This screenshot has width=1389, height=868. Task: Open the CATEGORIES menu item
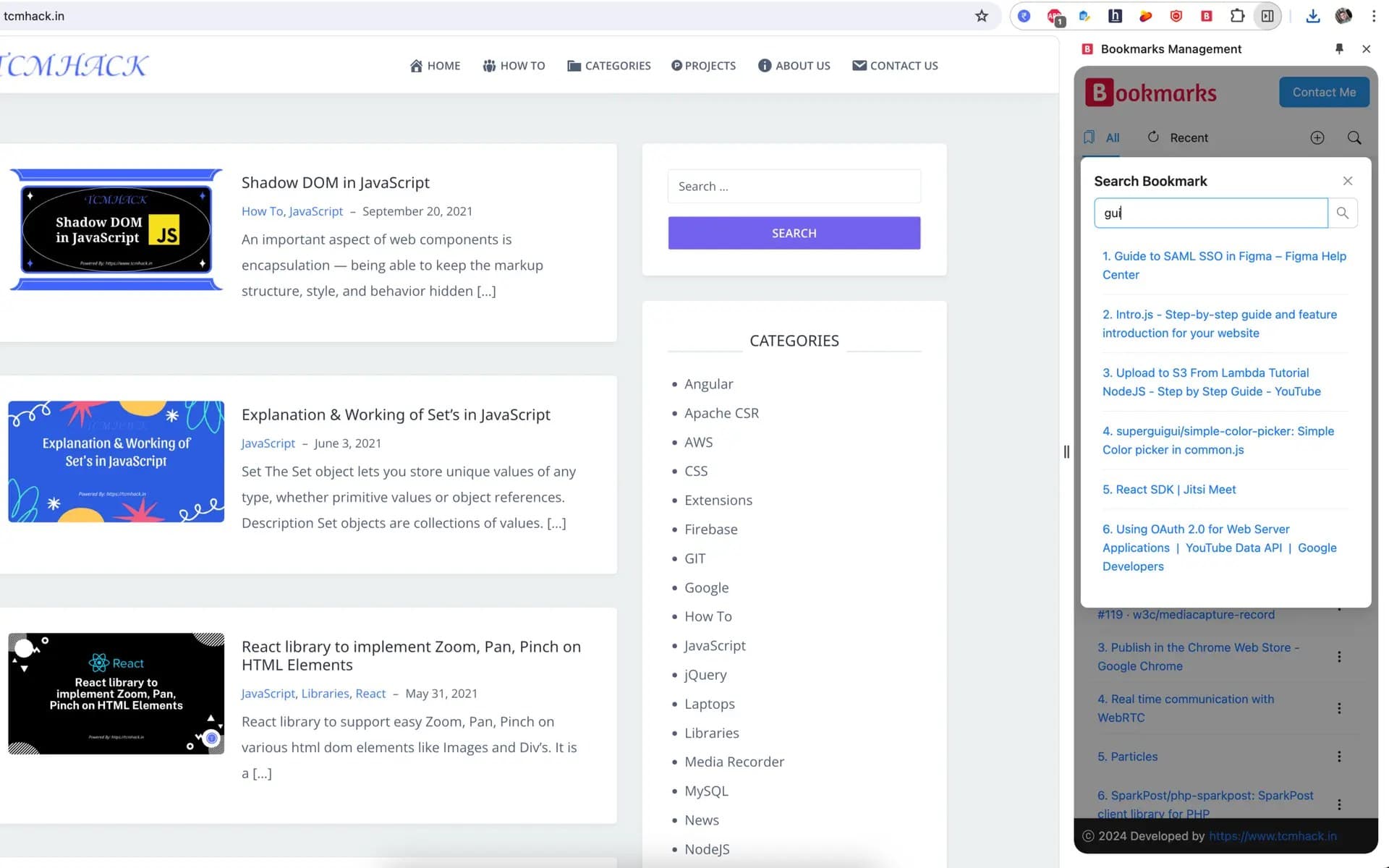click(609, 66)
